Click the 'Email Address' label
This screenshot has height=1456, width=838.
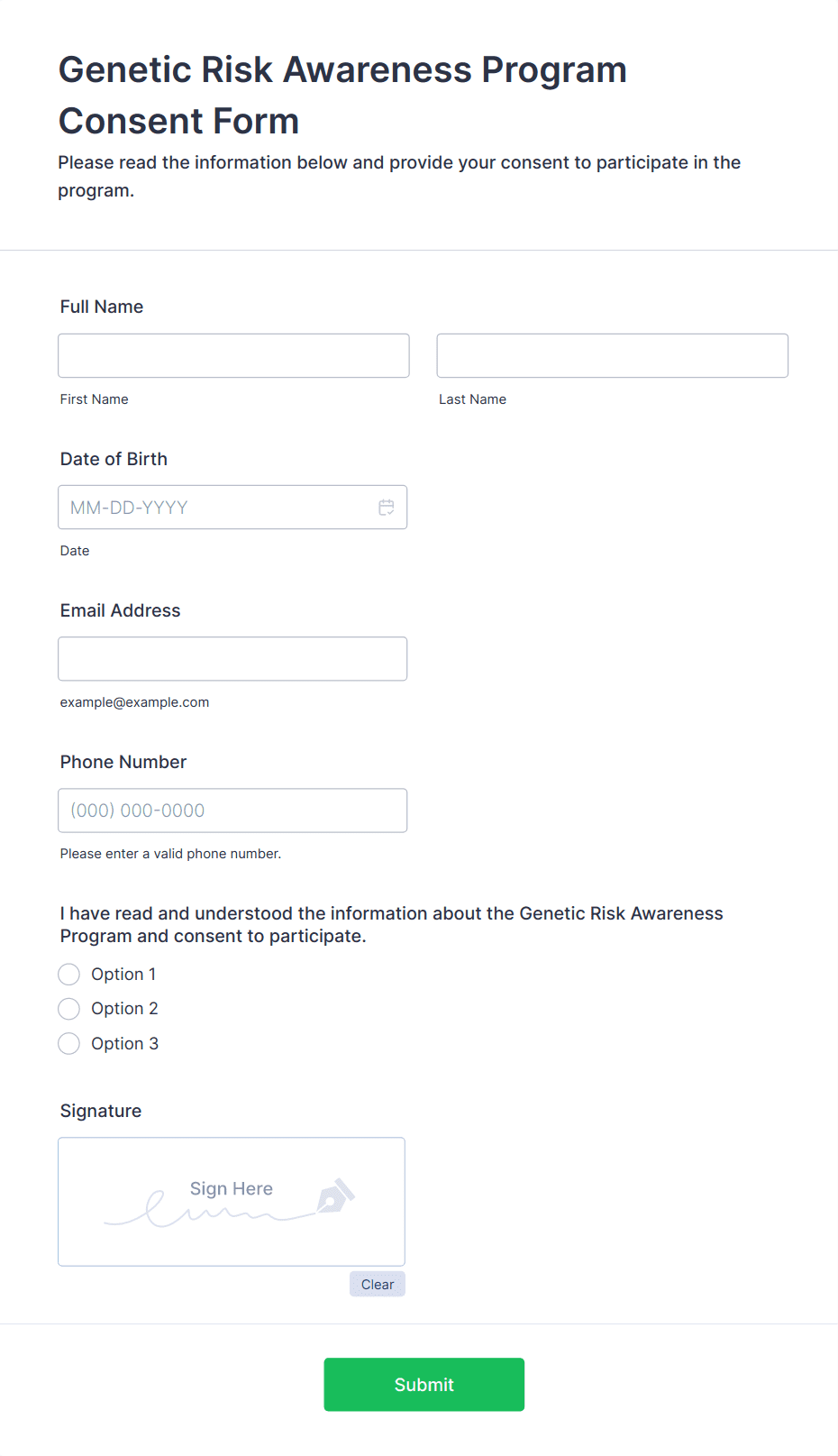coord(120,610)
